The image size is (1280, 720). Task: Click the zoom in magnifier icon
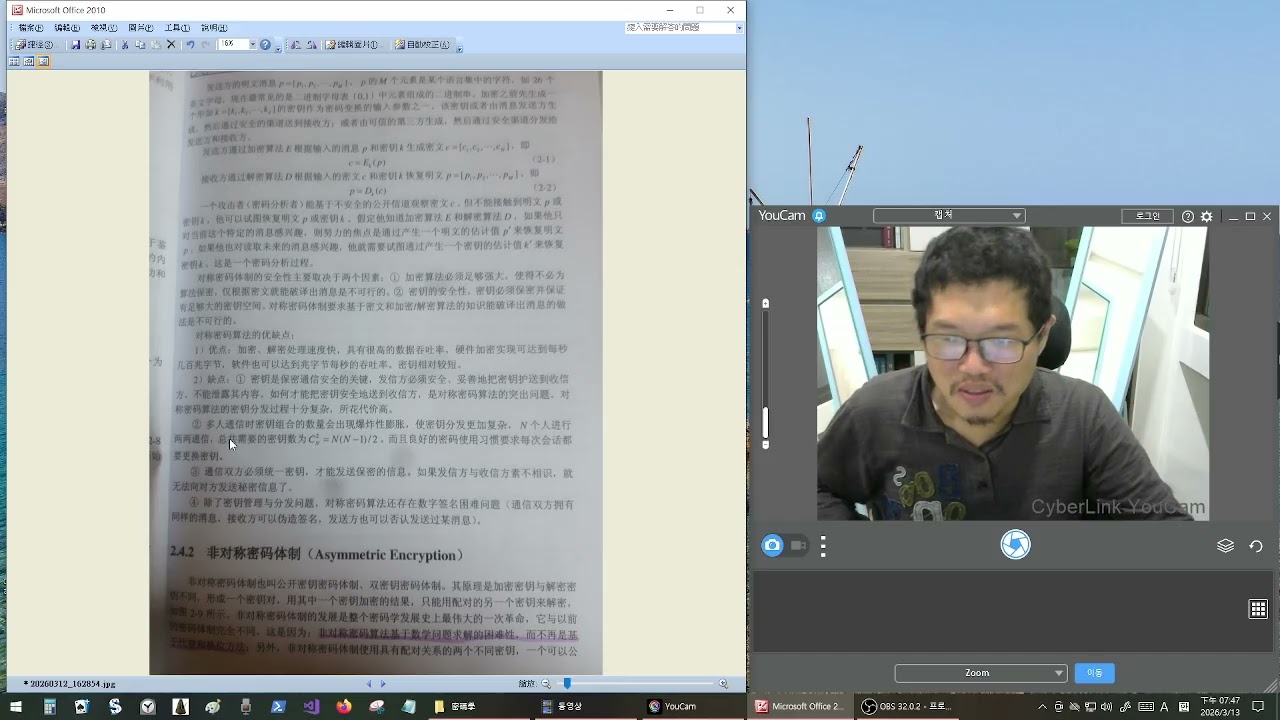[x=723, y=684]
